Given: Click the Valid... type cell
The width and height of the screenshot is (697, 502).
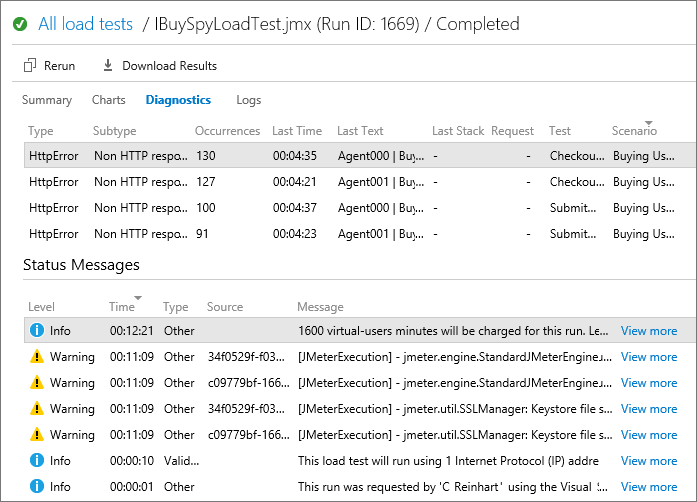Looking at the screenshot, I should point(181,461).
